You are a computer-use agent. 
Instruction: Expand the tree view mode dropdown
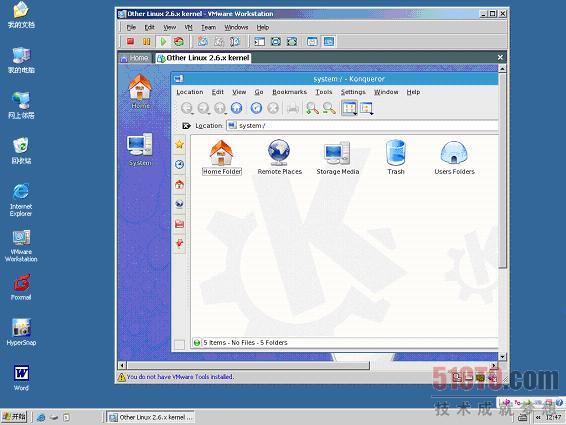pyautogui.click(x=371, y=113)
